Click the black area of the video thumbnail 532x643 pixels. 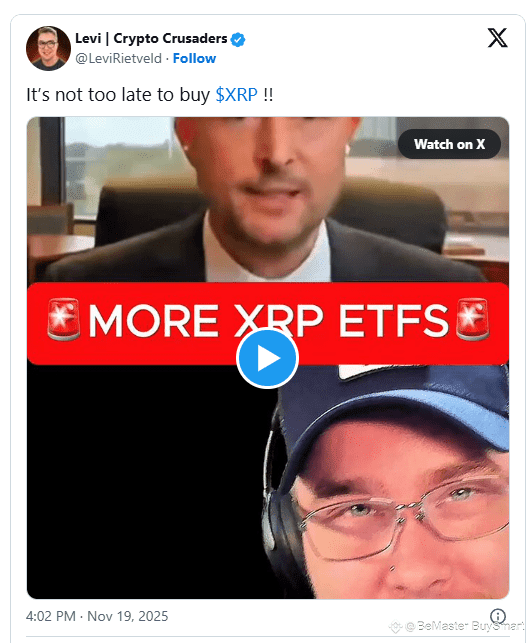click(x=148, y=482)
